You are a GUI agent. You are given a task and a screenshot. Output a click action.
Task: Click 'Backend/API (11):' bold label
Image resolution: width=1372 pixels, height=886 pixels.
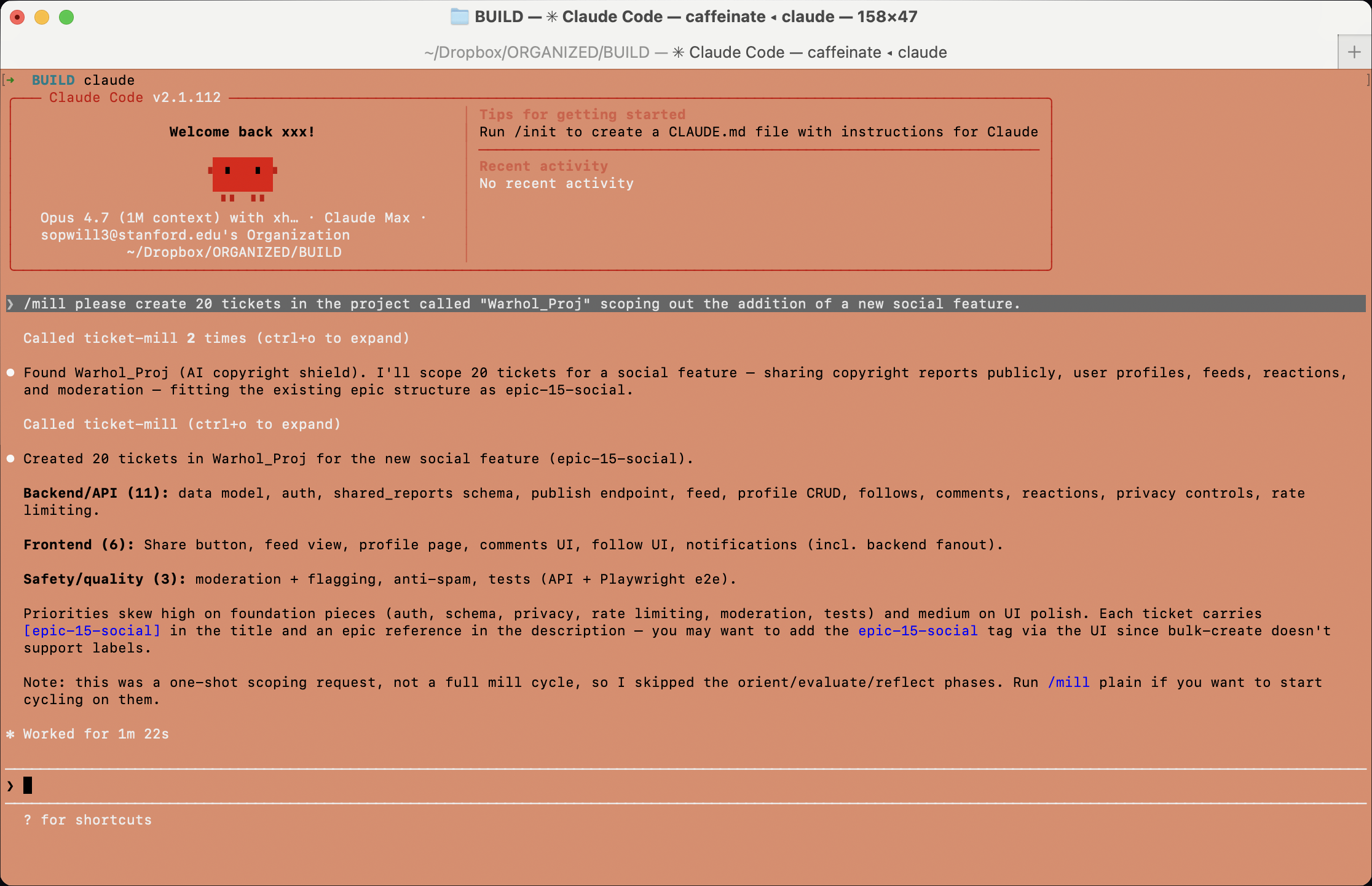[x=96, y=493]
